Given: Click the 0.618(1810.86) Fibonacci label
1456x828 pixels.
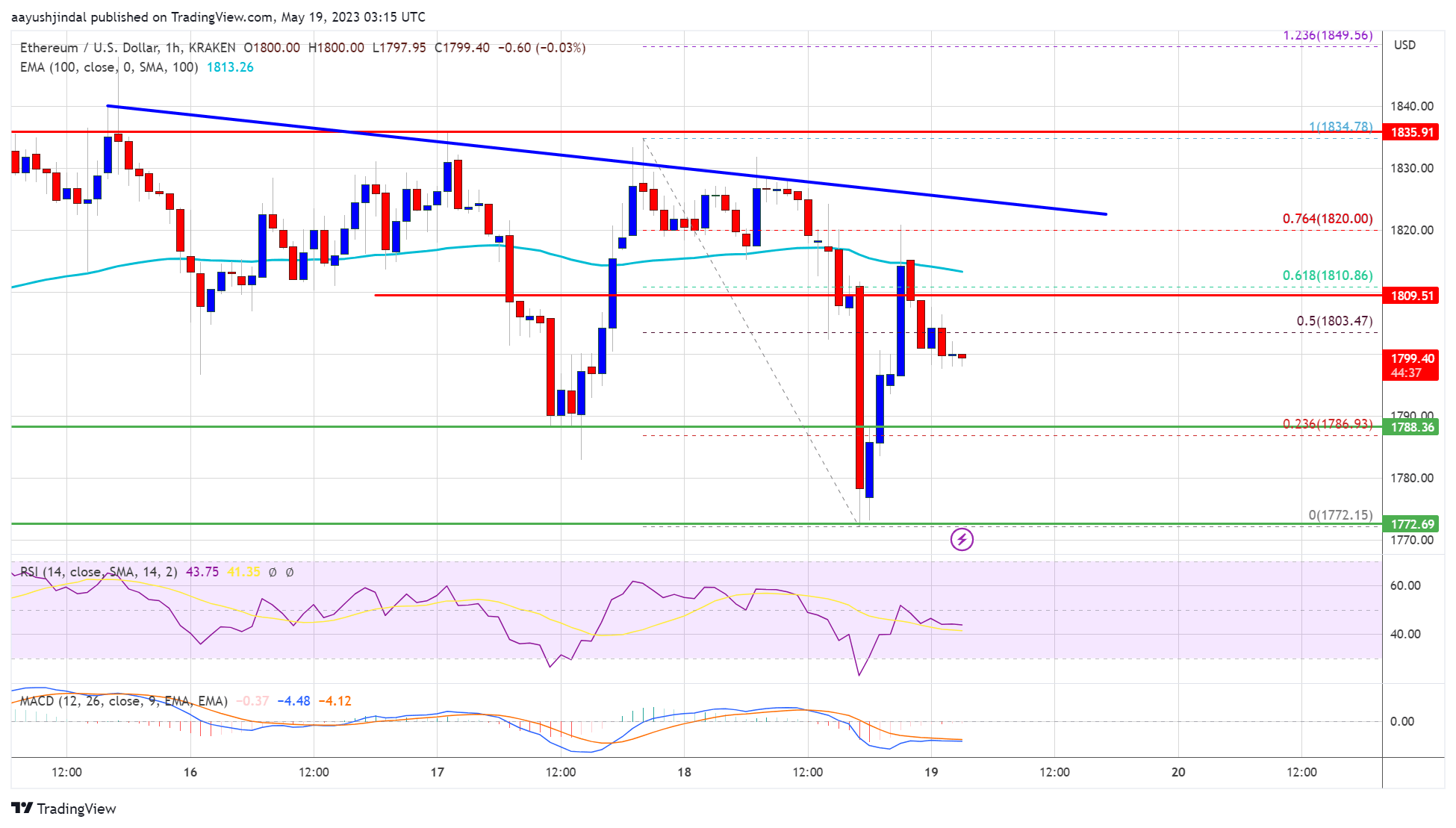Looking at the screenshot, I should pyautogui.click(x=1328, y=276).
